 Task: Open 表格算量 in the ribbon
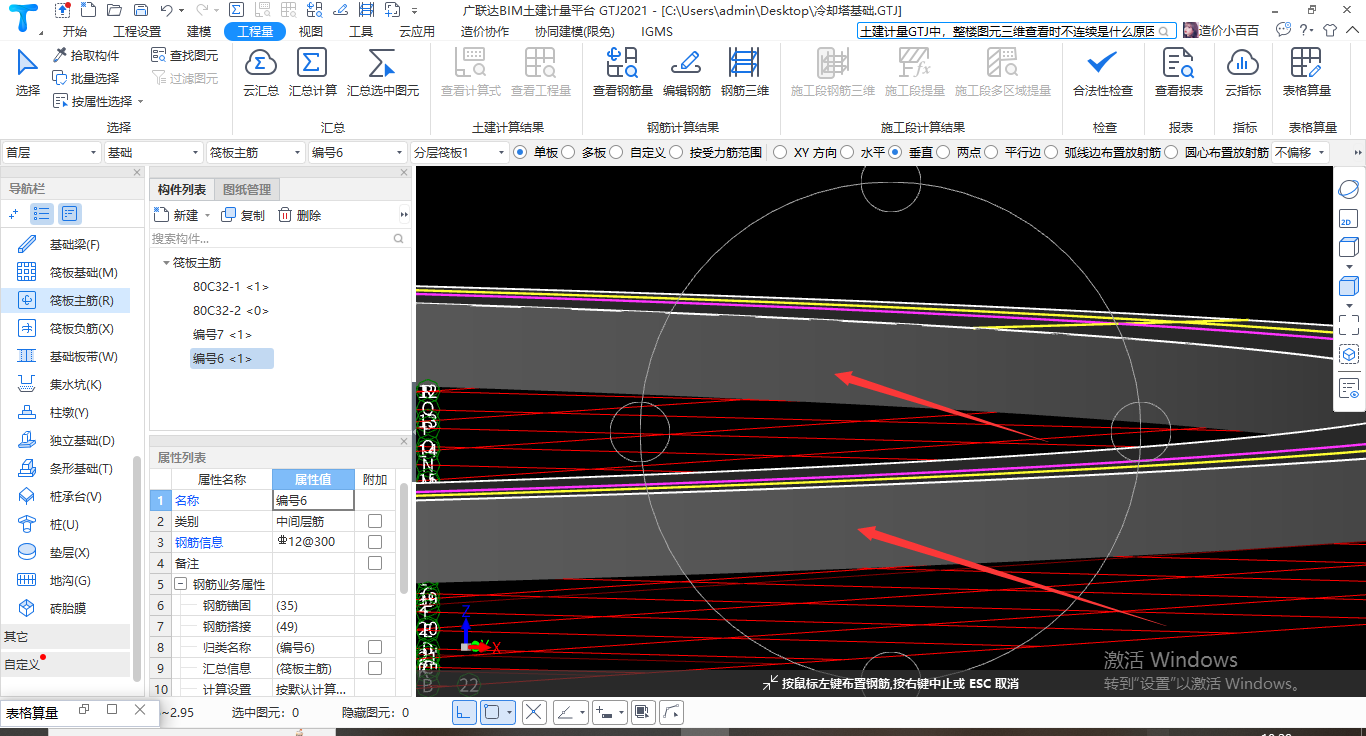[1307, 72]
